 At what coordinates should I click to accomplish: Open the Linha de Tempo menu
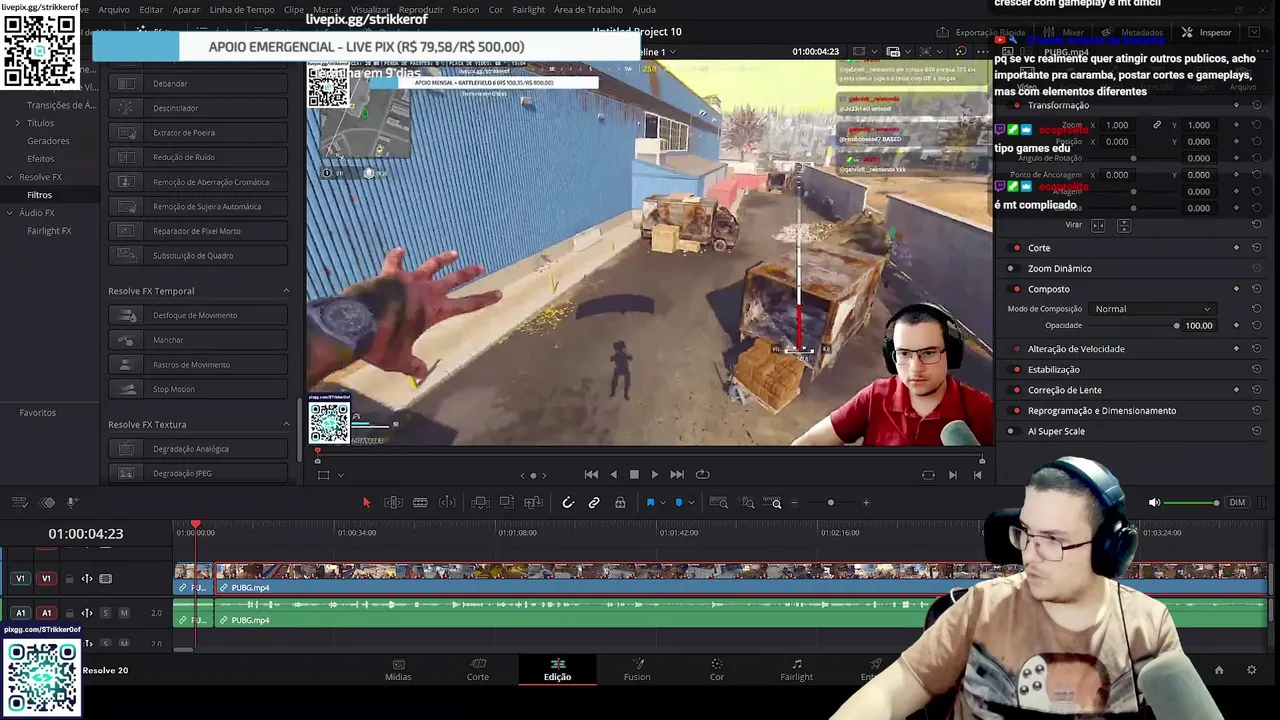pos(242,9)
